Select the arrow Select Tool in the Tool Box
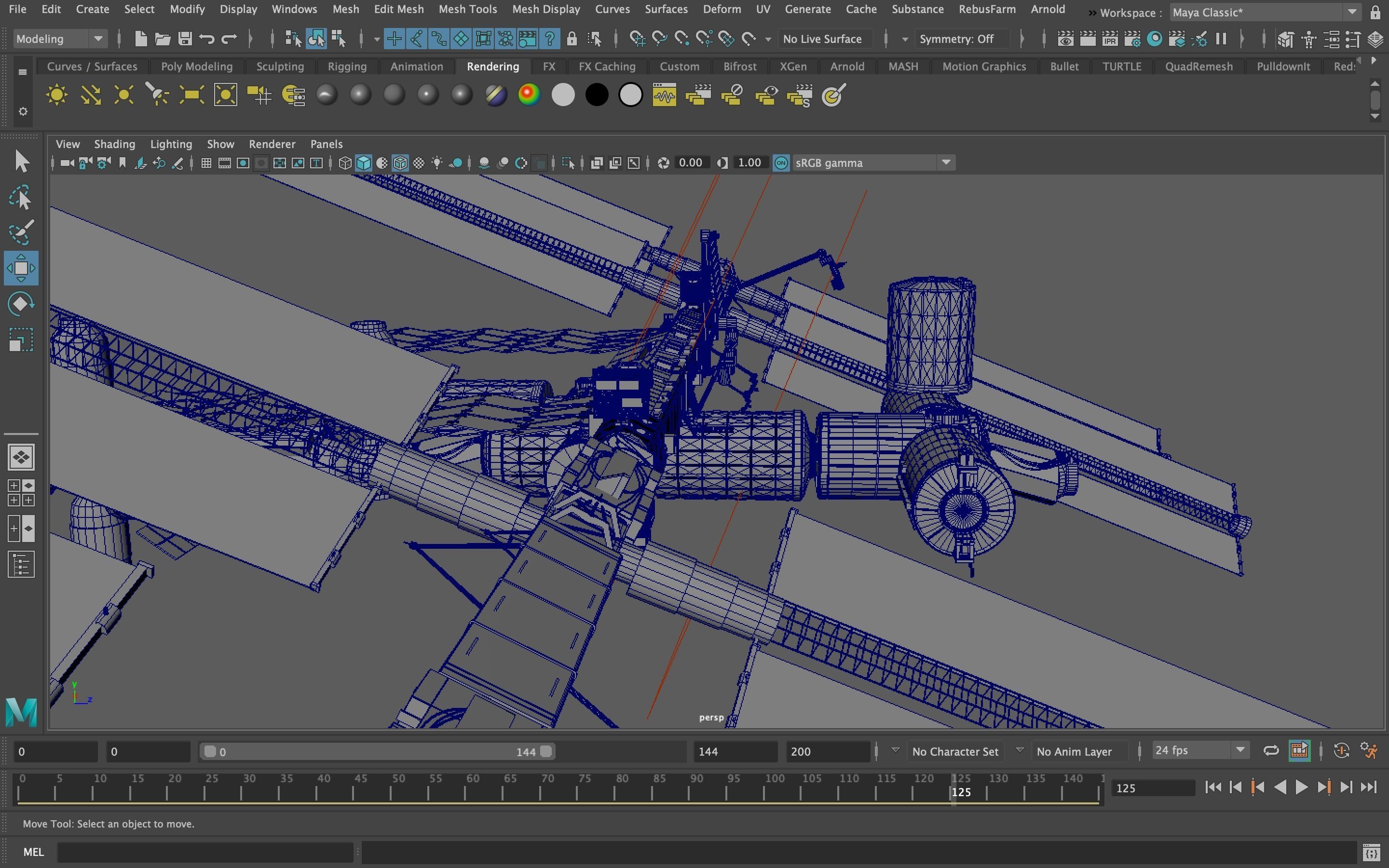The width and height of the screenshot is (1389, 868). 21,162
